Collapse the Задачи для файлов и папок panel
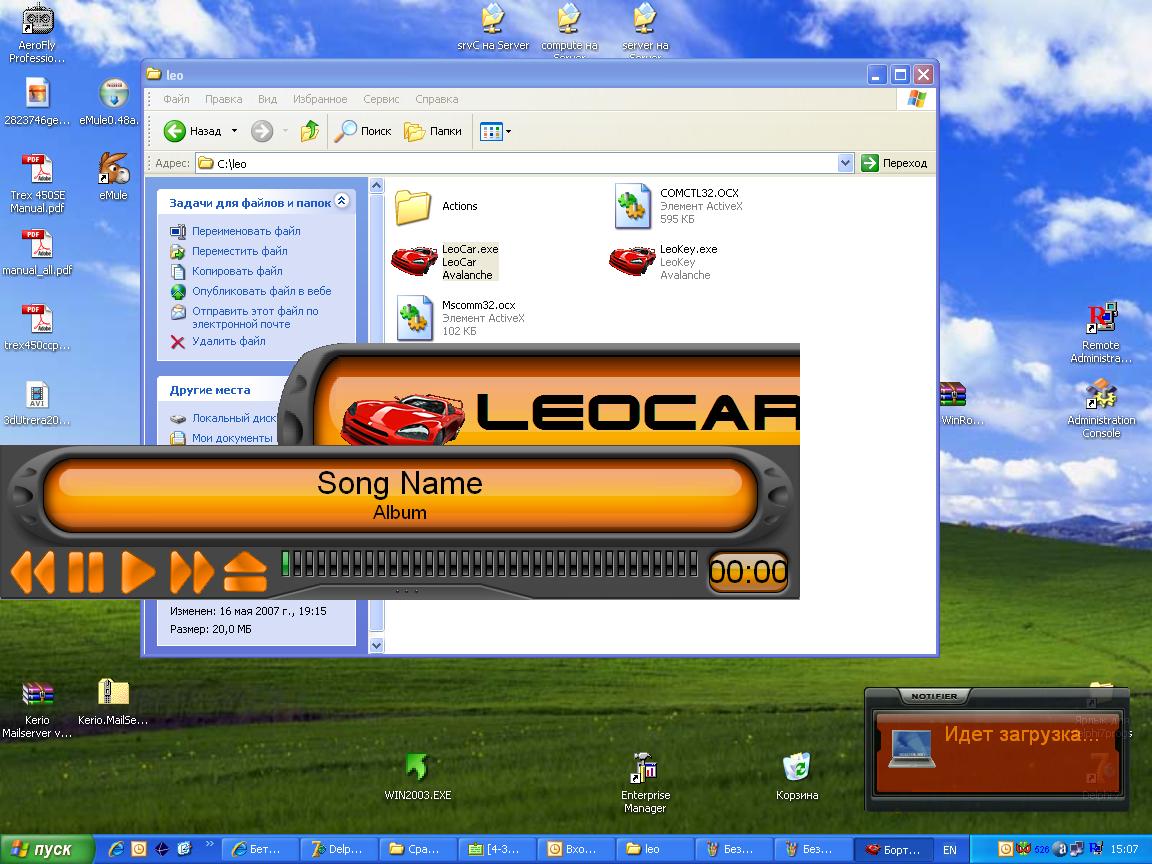This screenshot has height=864, width=1152. [342, 202]
